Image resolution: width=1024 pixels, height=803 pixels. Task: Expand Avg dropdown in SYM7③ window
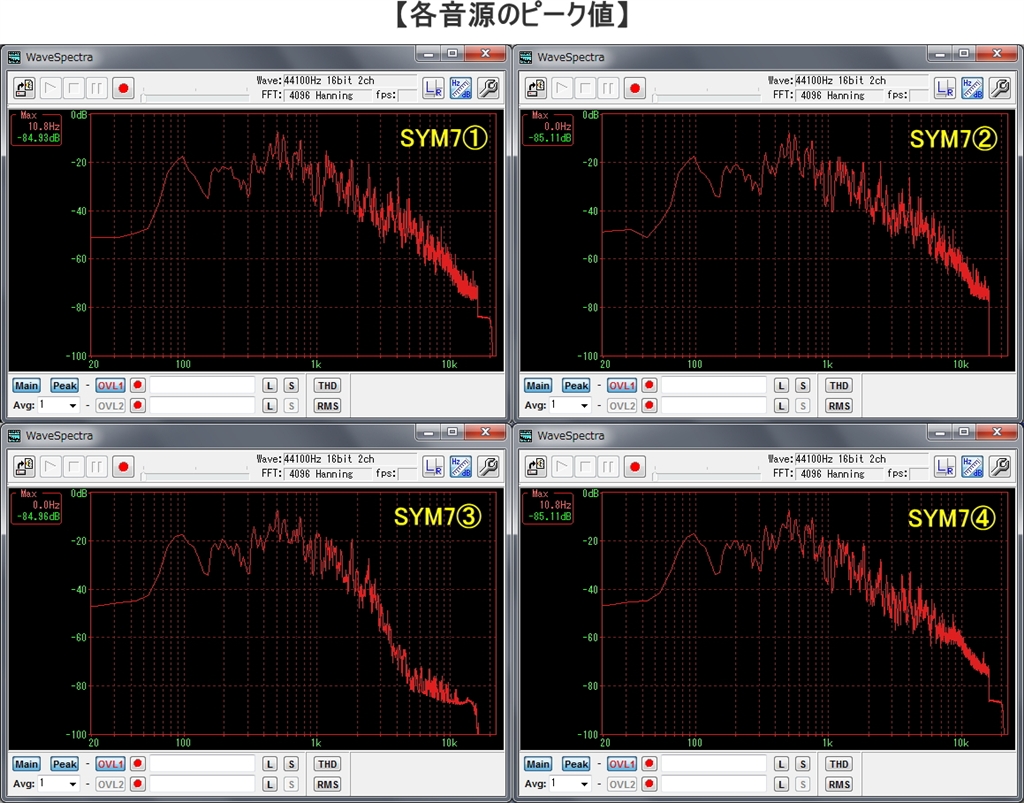pyautogui.click(x=72, y=785)
